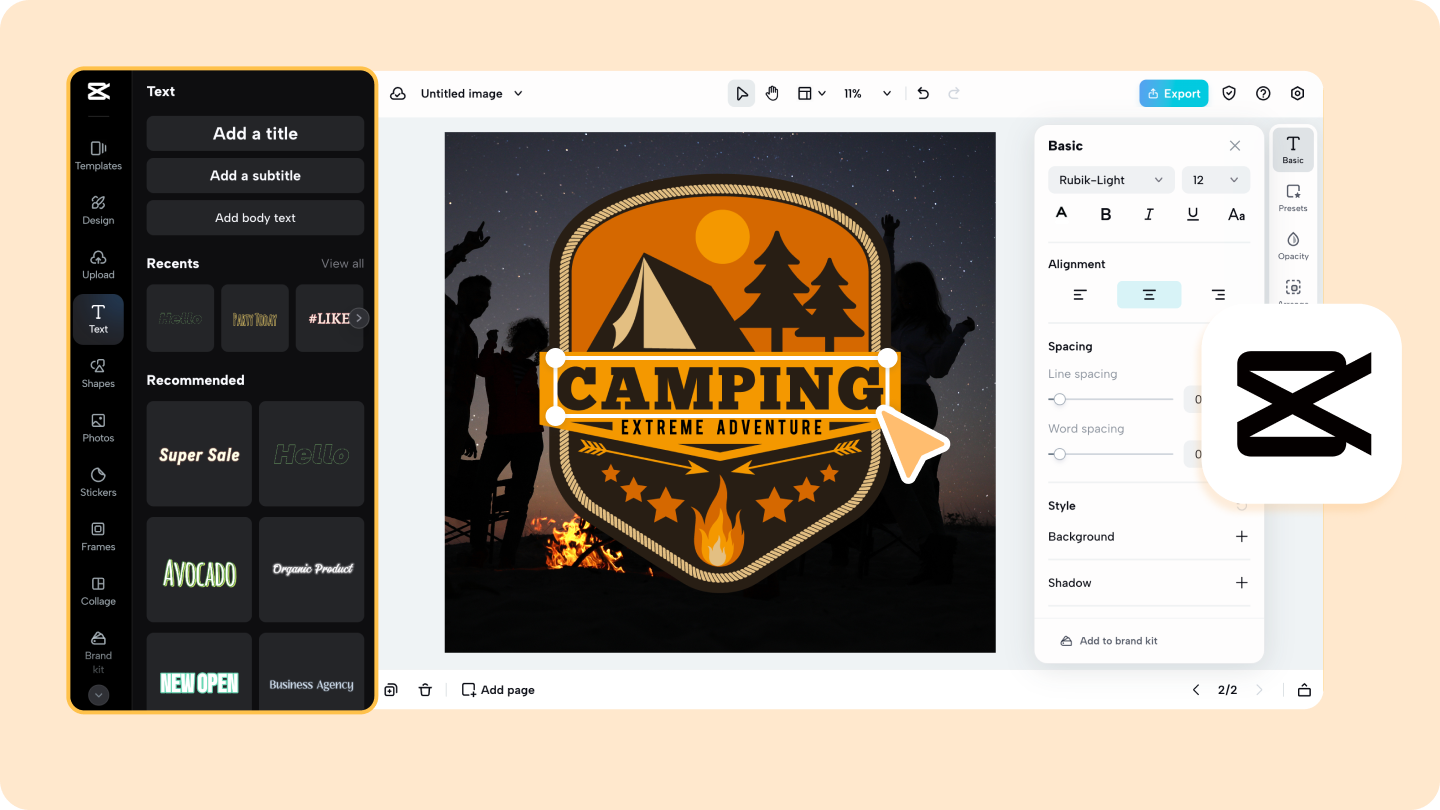Viewport: 1440px width, 810px height.
Task: Go to the previous page arrow
Action: (1196, 690)
